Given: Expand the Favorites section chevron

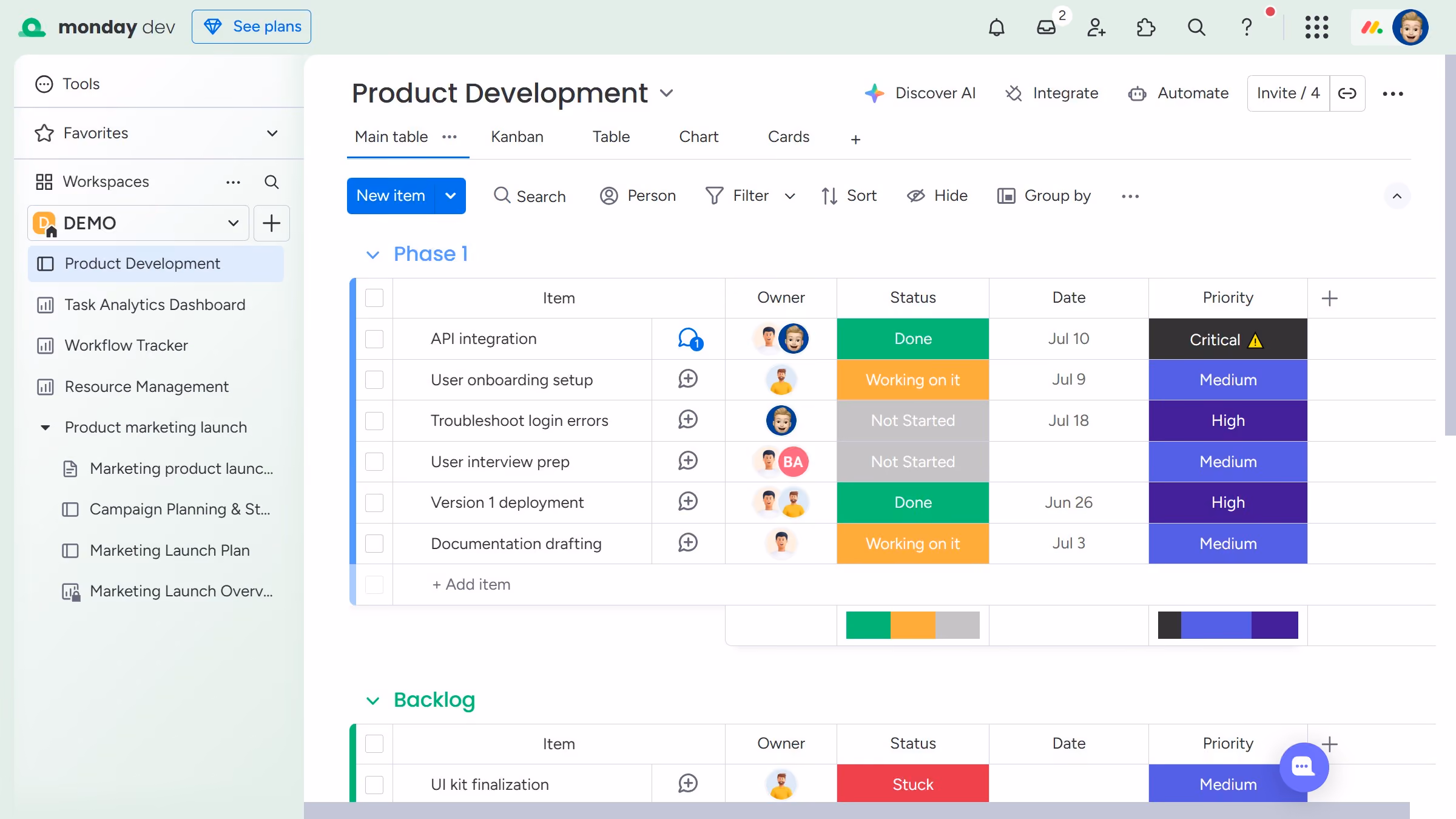Looking at the screenshot, I should click(x=272, y=133).
